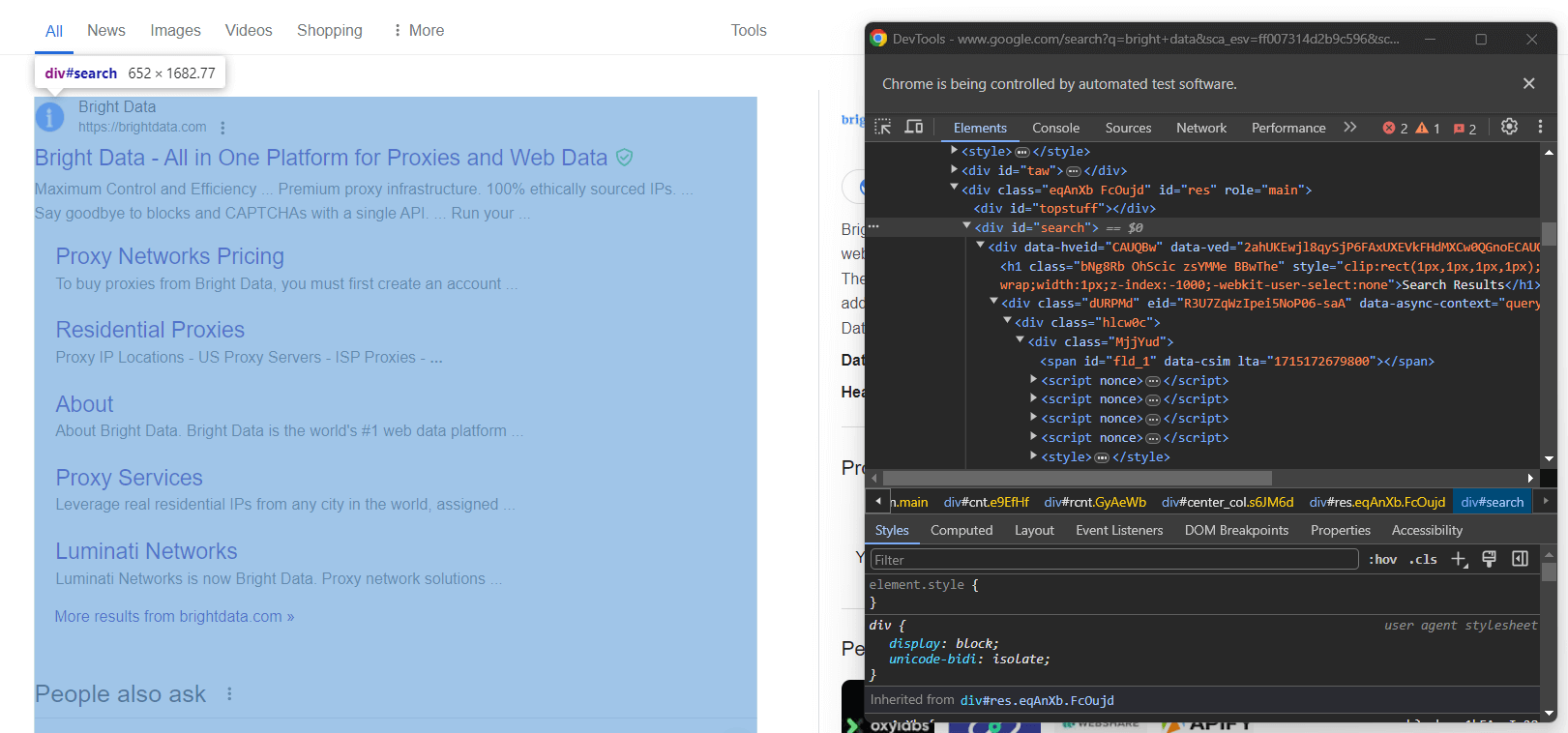This screenshot has width=1568, height=733.
Task: Click the computed styles sidebar icon
Action: pyautogui.click(x=1520, y=559)
